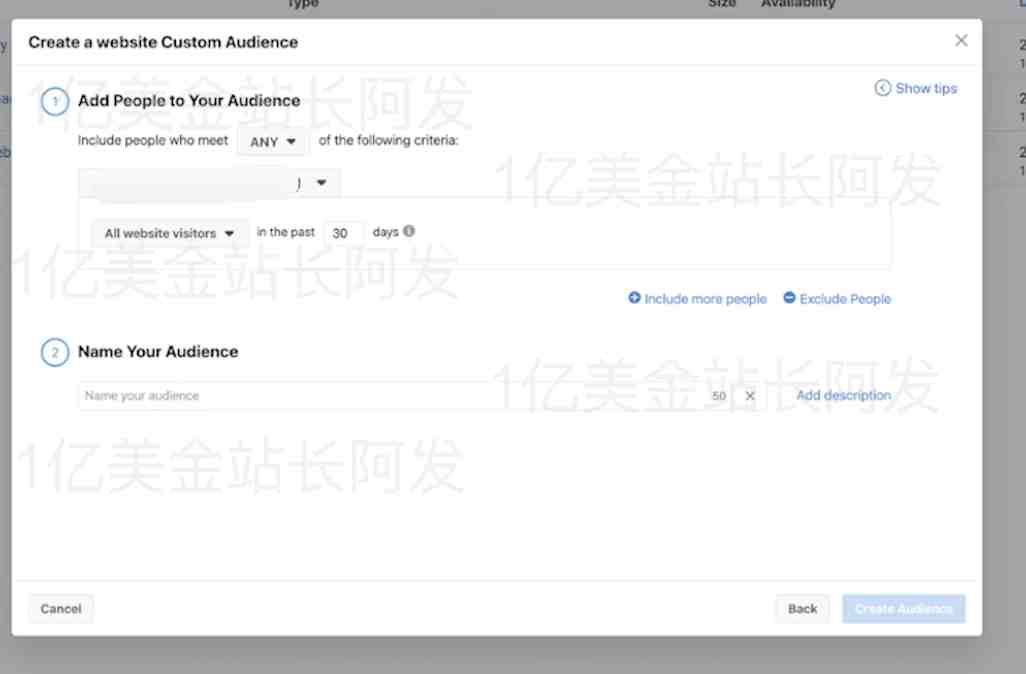The height and width of the screenshot is (674, 1026).
Task: Open the blurred pixel source dropdown
Action: tap(209, 183)
